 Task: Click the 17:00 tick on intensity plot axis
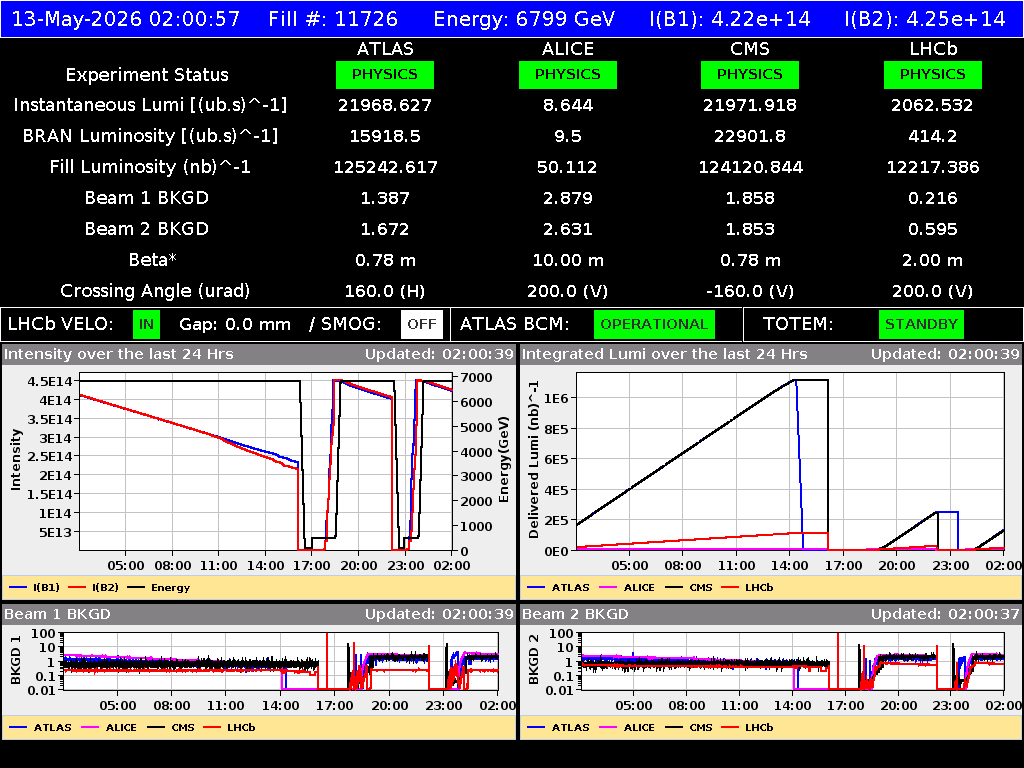[312, 566]
